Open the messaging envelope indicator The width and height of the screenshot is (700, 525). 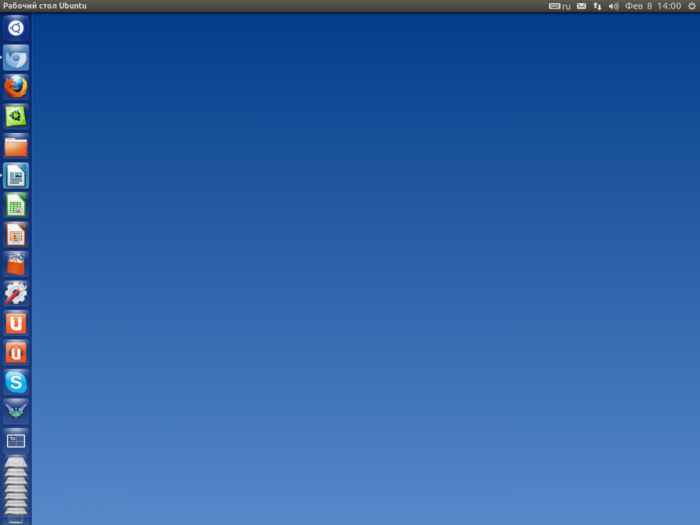[x=581, y=6]
